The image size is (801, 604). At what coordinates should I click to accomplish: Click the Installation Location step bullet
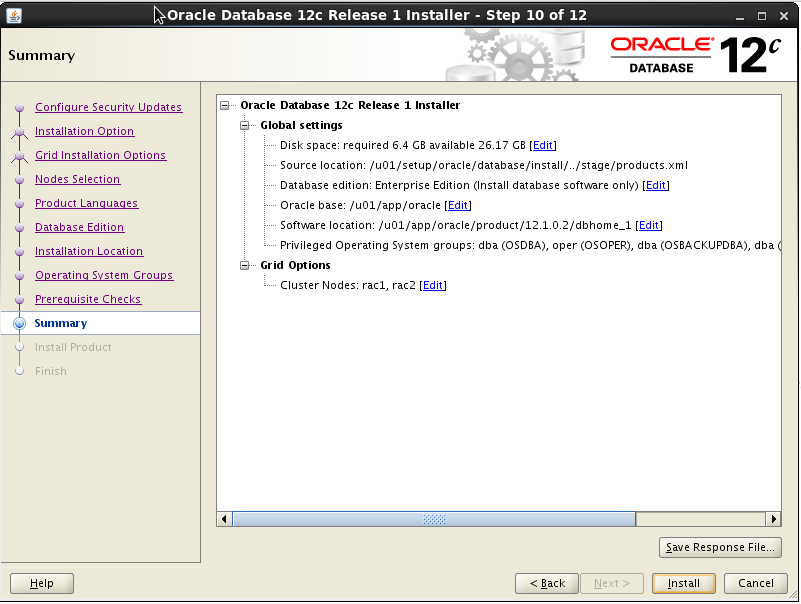click(x=19, y=252)
